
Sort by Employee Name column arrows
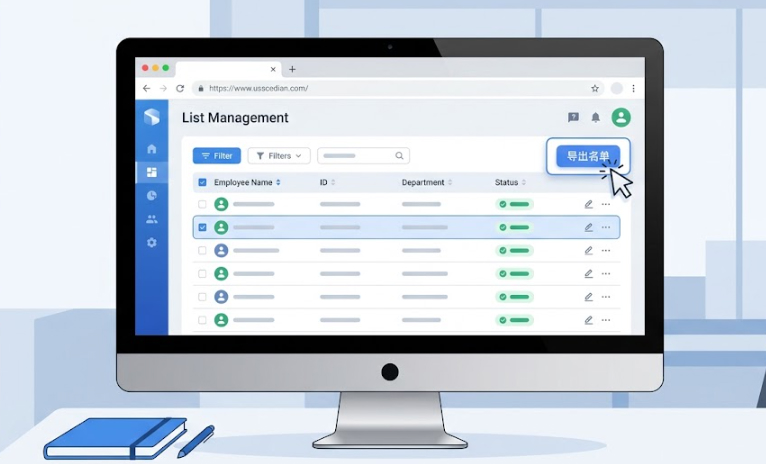coord(278,182)
